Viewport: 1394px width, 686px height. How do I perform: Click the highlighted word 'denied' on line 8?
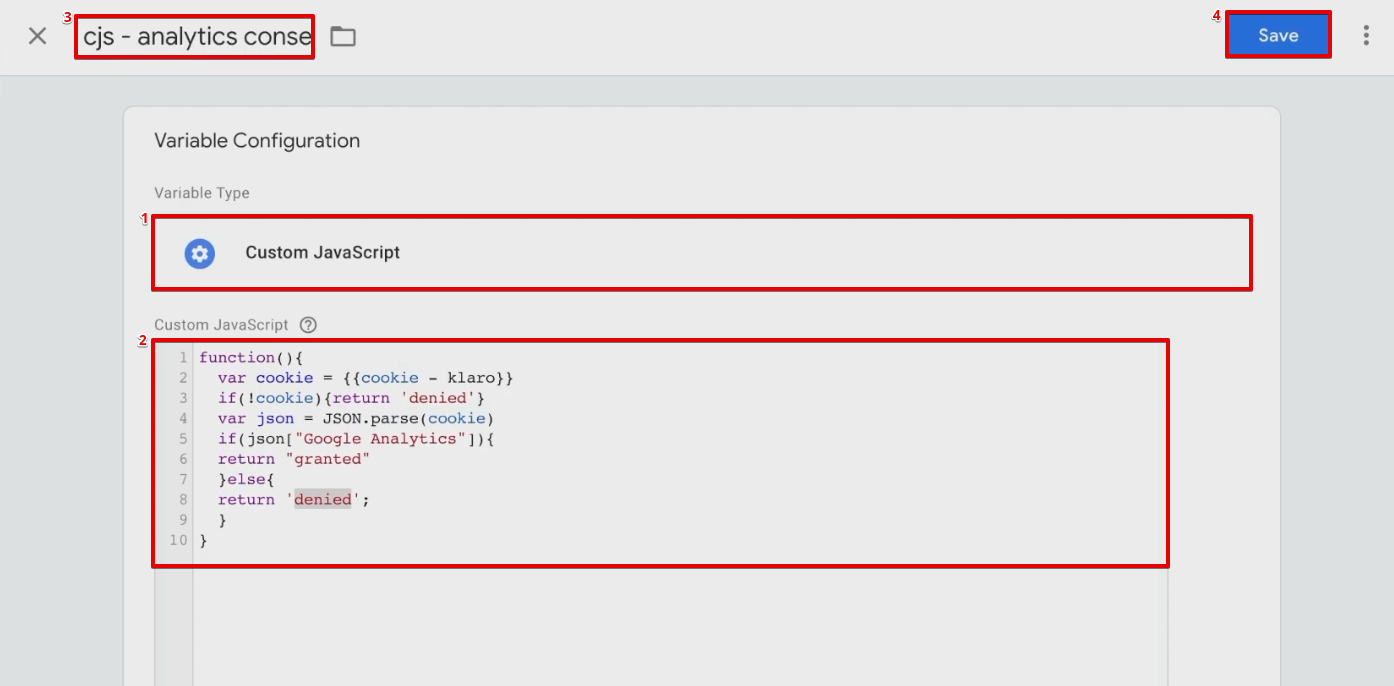click(323, 500)
